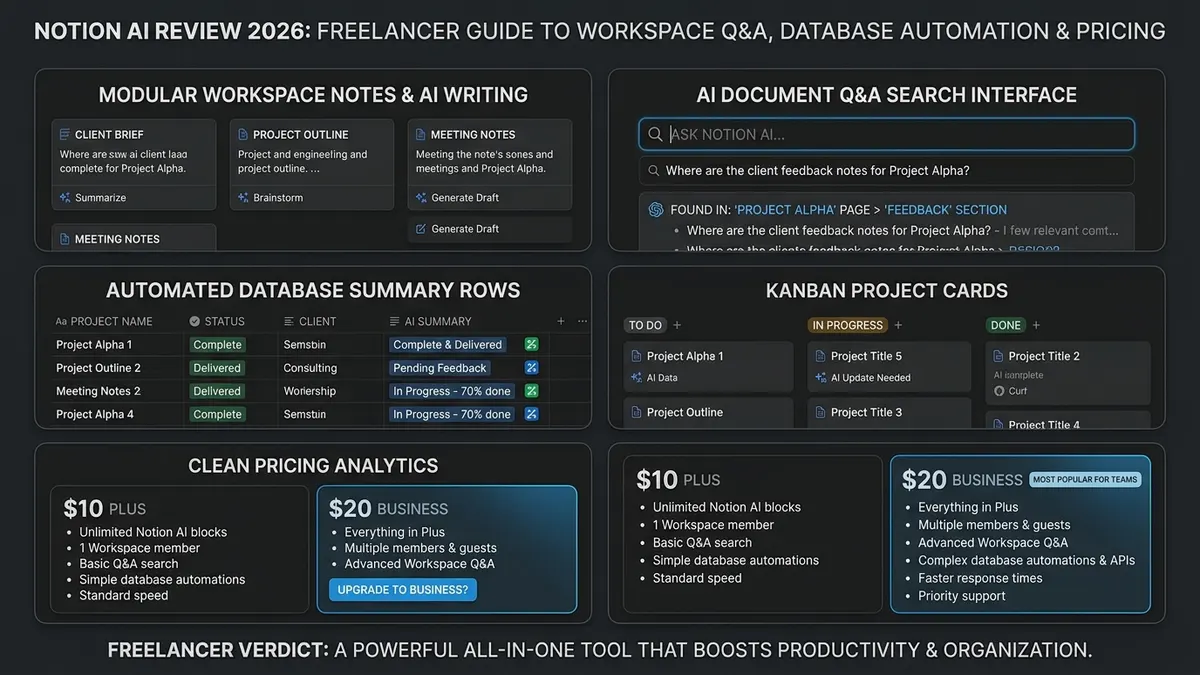Viewport: 1200px width, 675px height.
Task: Click the page icon on the Project Title 3 card
Action: [x=819, y=412]
